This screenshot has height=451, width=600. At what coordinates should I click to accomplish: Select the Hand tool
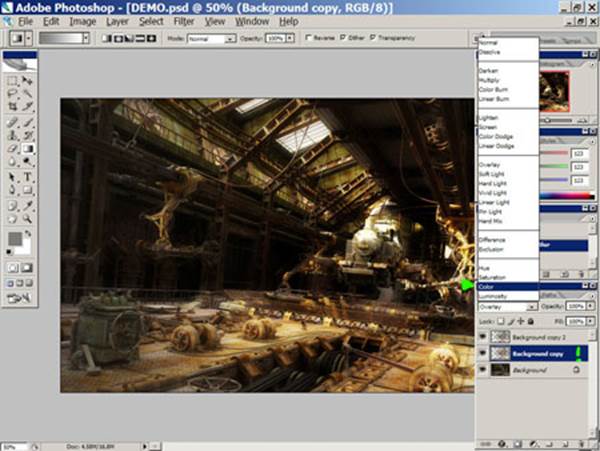tap(13, 219)
